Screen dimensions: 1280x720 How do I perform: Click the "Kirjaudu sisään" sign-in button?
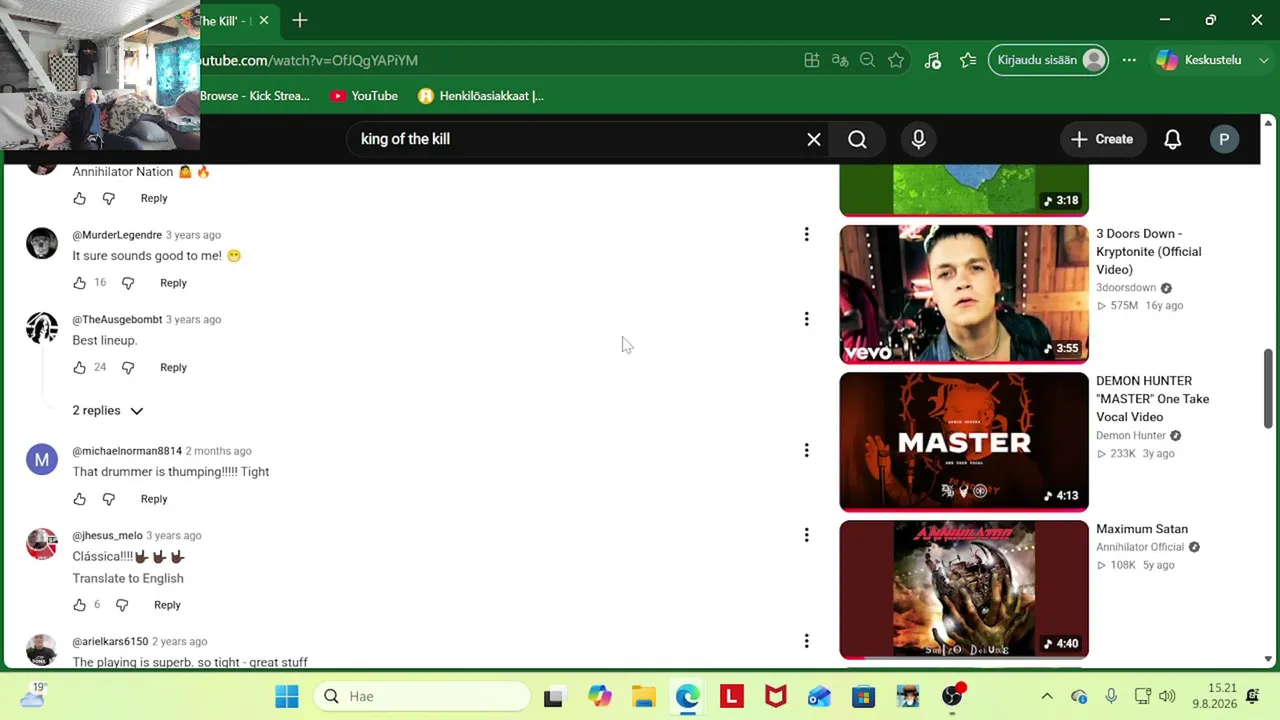tap(1048, 60)
